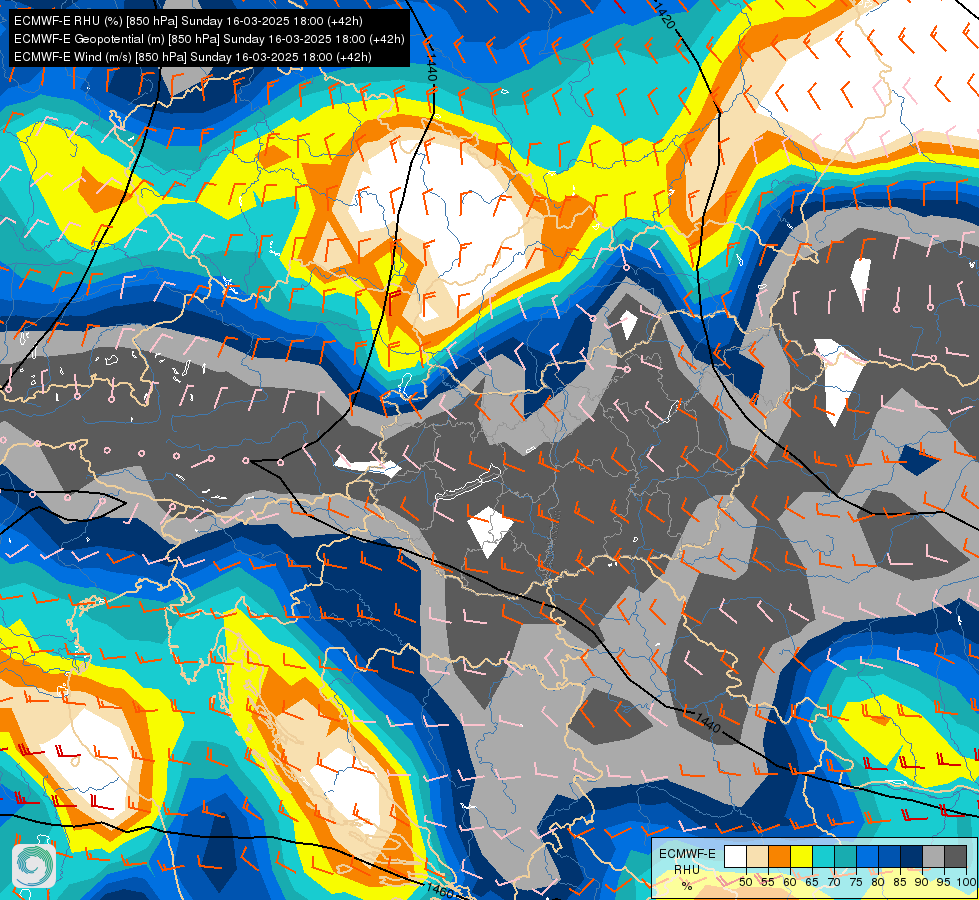Select the bright blue 75-80% legend swatch
This screenshot has height=900, width=979.
point(868,856)
